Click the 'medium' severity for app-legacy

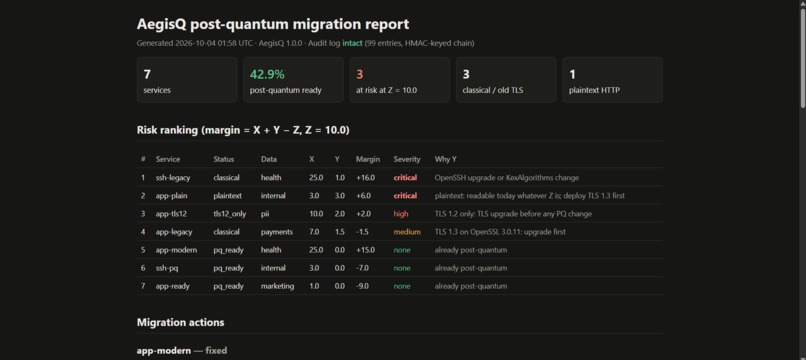point(407,232)
